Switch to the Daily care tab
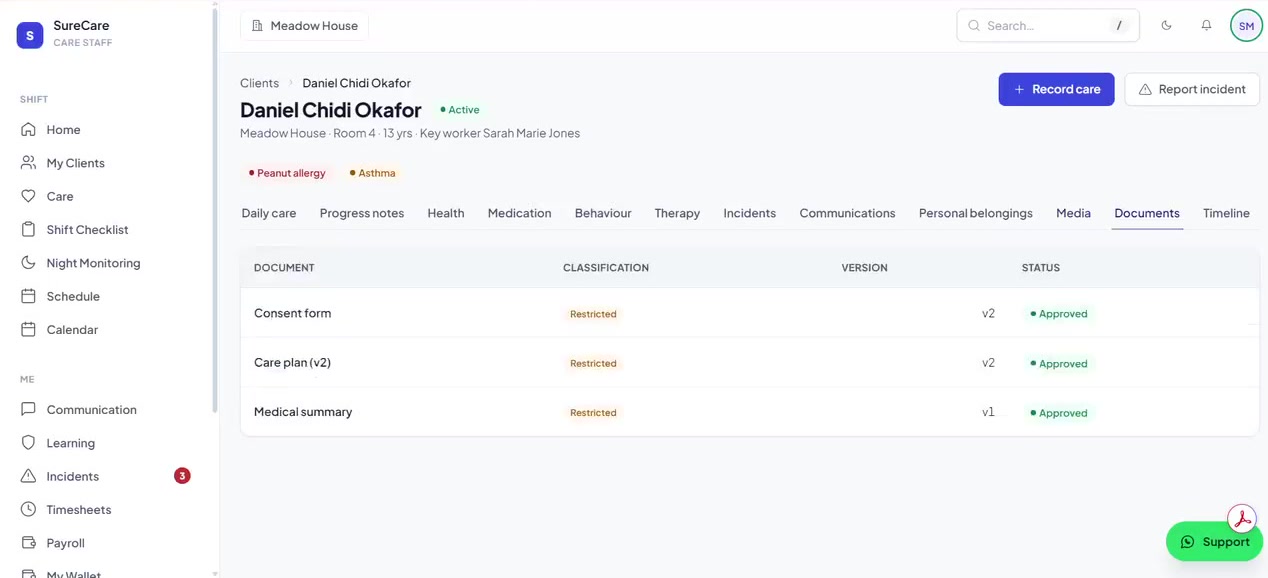 click(x=269, y=213)
